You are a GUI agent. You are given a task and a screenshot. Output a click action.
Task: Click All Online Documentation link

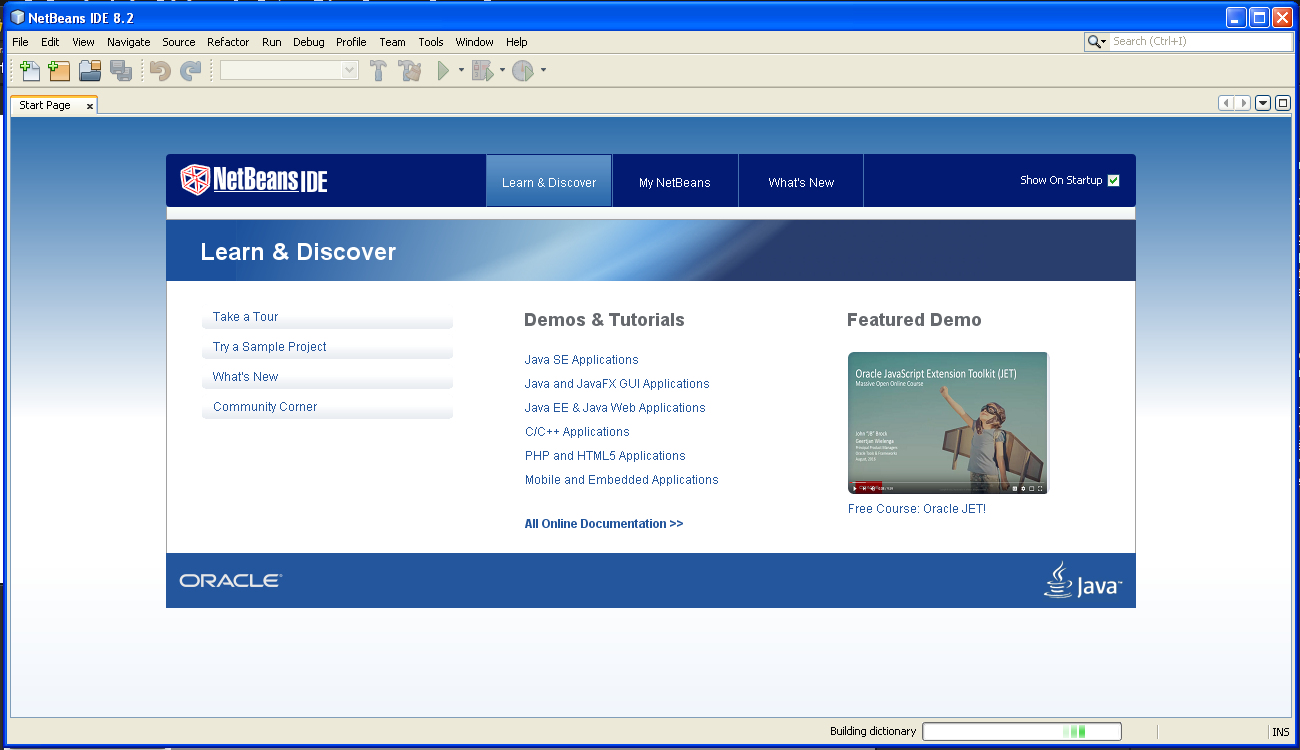603,524
